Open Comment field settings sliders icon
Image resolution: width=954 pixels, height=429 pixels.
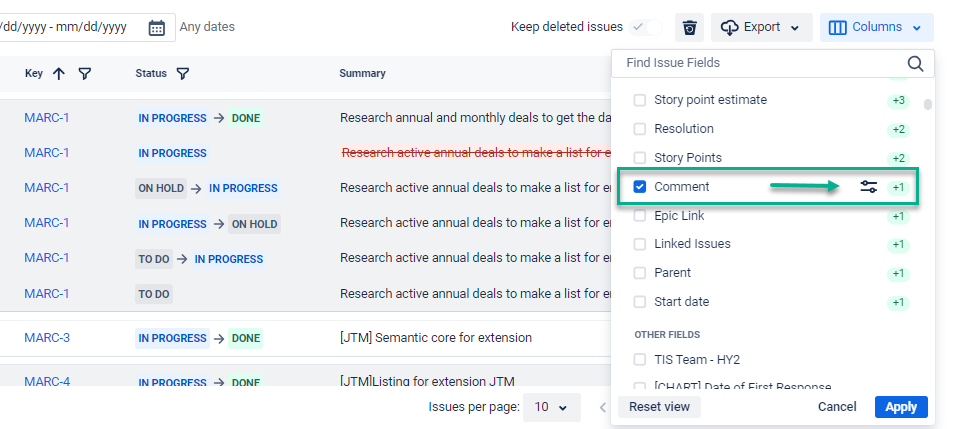click(869, 187)
